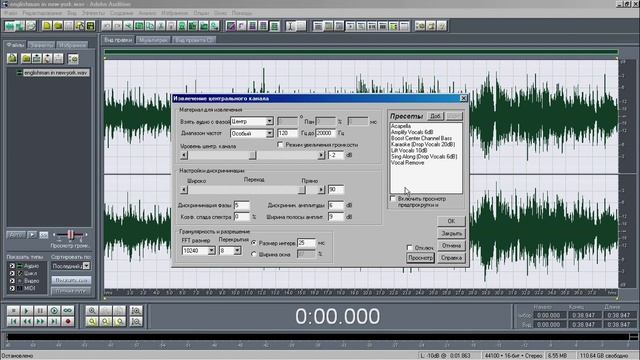Open the 'Особый' frequency range dropdown

[269, 133]
